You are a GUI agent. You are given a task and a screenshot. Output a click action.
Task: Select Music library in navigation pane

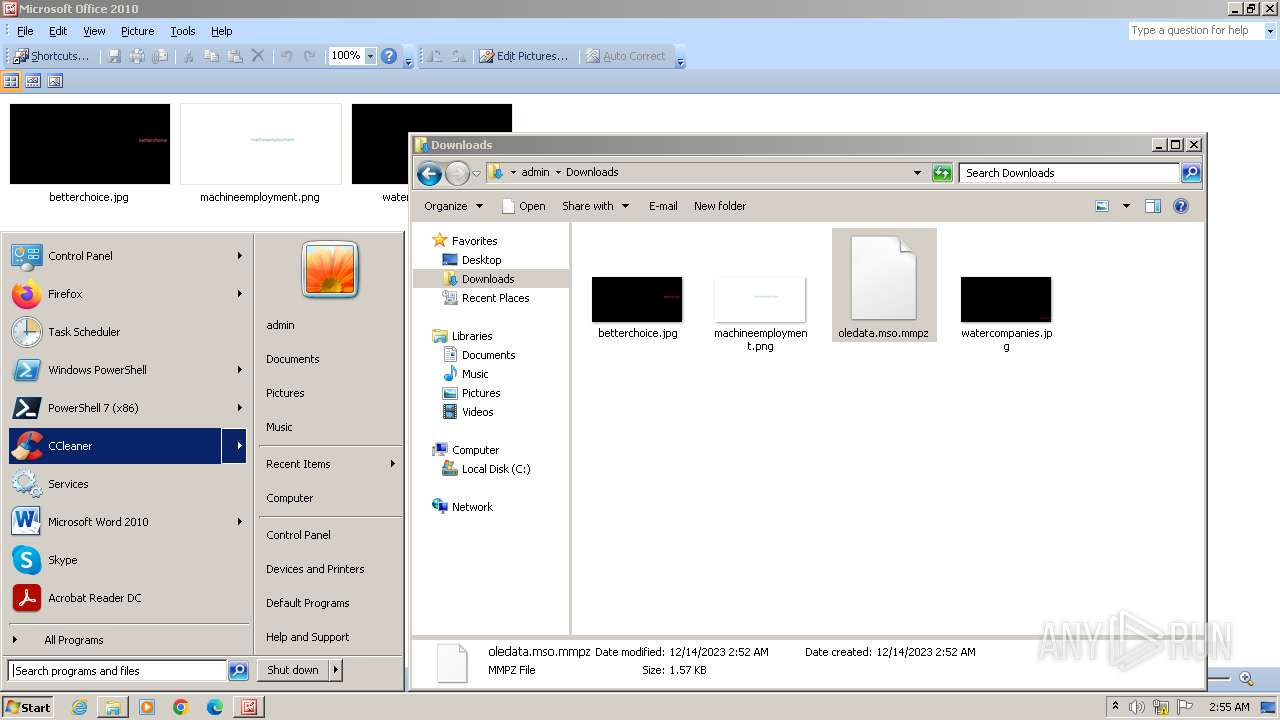click(475, 374)
